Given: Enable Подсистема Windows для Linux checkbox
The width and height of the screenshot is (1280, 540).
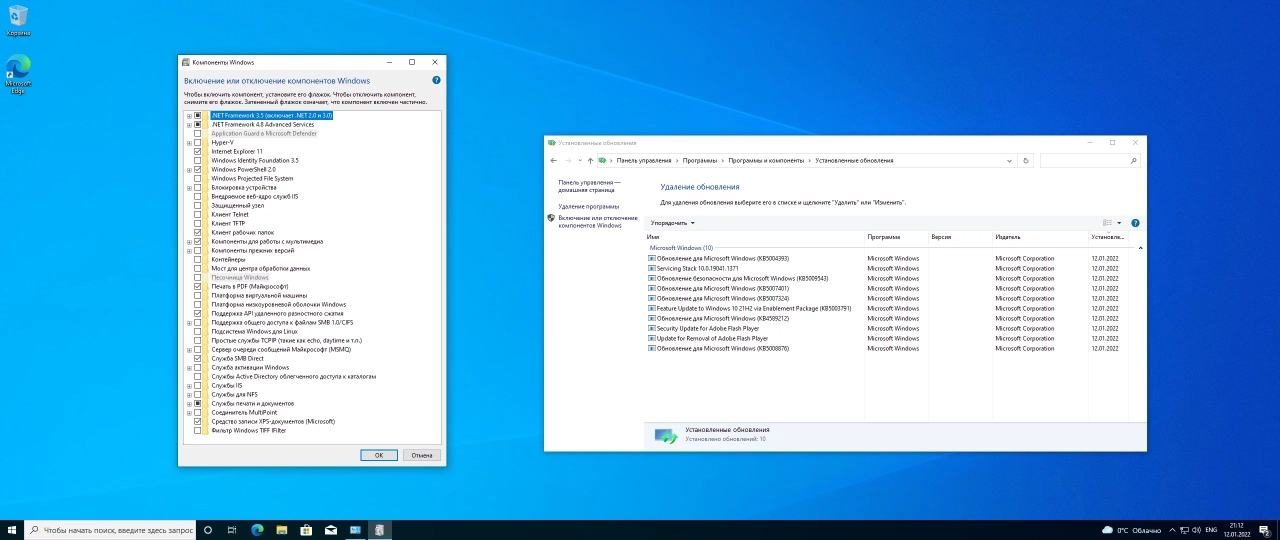Looking at the screenshot, I should coord(197,331).
